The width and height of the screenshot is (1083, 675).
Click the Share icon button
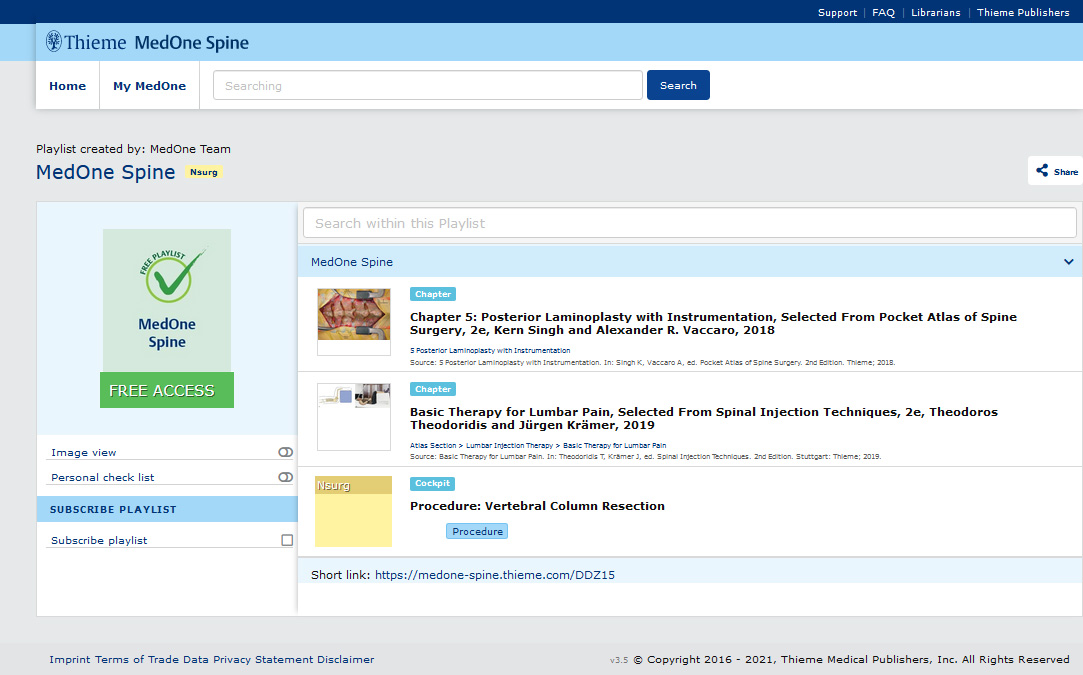pyautogui.click(x=1057, y=171)
